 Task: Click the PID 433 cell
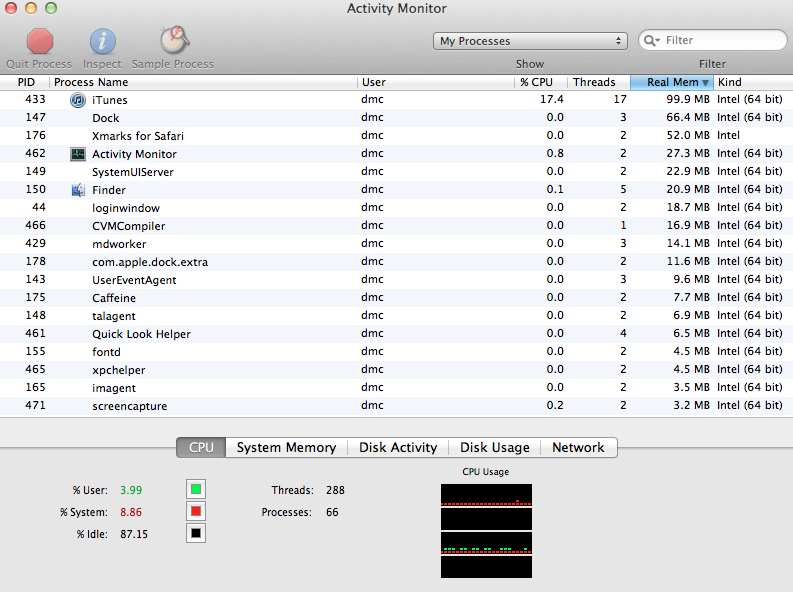click(35, 99)
